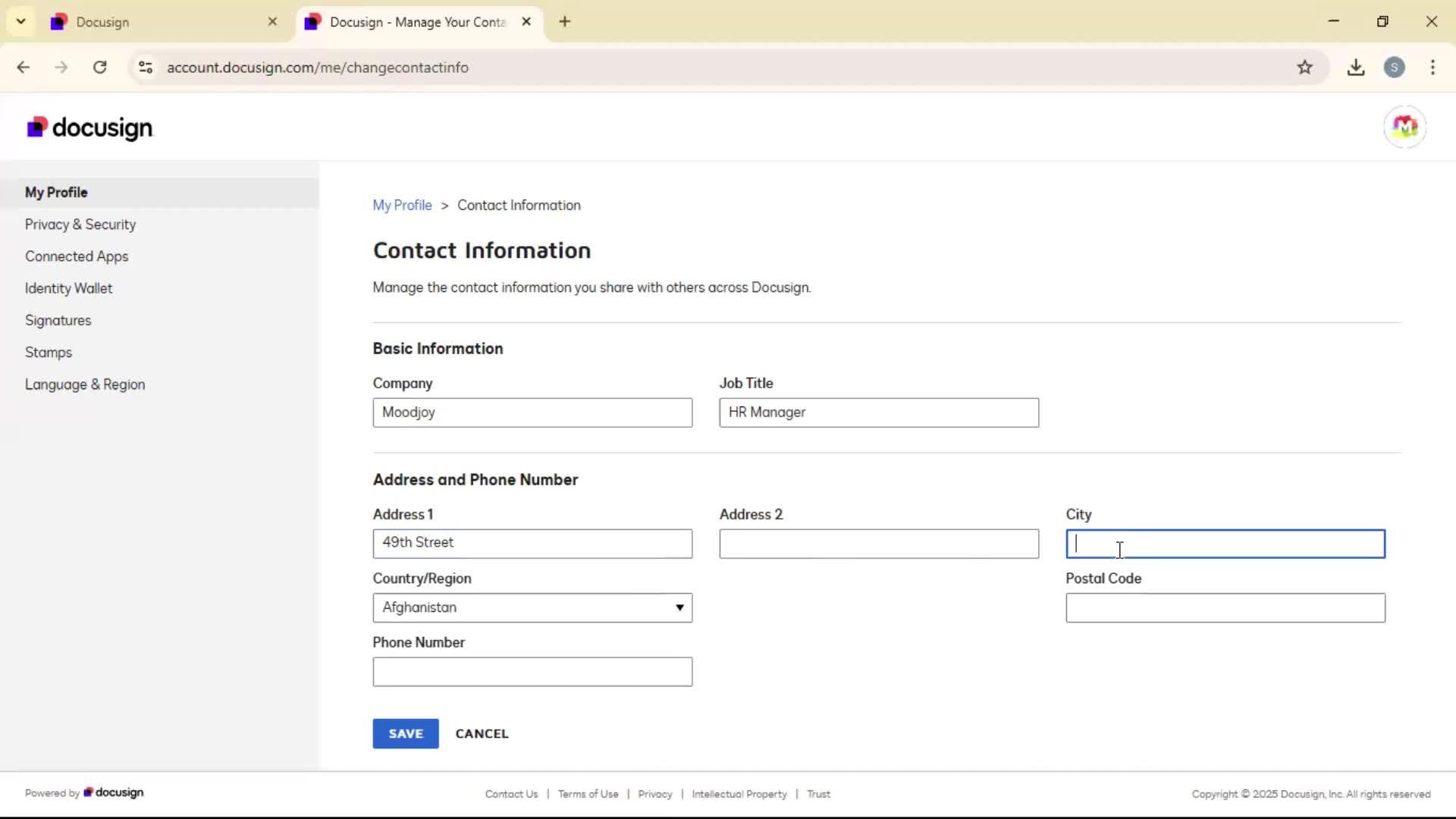Image resolution: width=1456 pixels, height=819 pixels.
Task: Click the Address 1 field
Action: tap(532, 544)
